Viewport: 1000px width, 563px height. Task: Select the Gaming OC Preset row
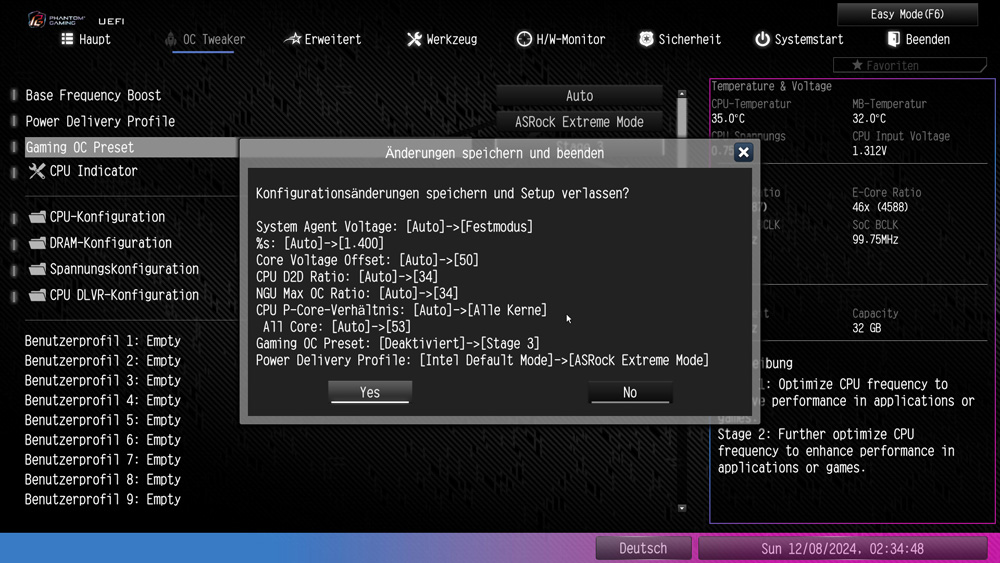pos(131,147)
